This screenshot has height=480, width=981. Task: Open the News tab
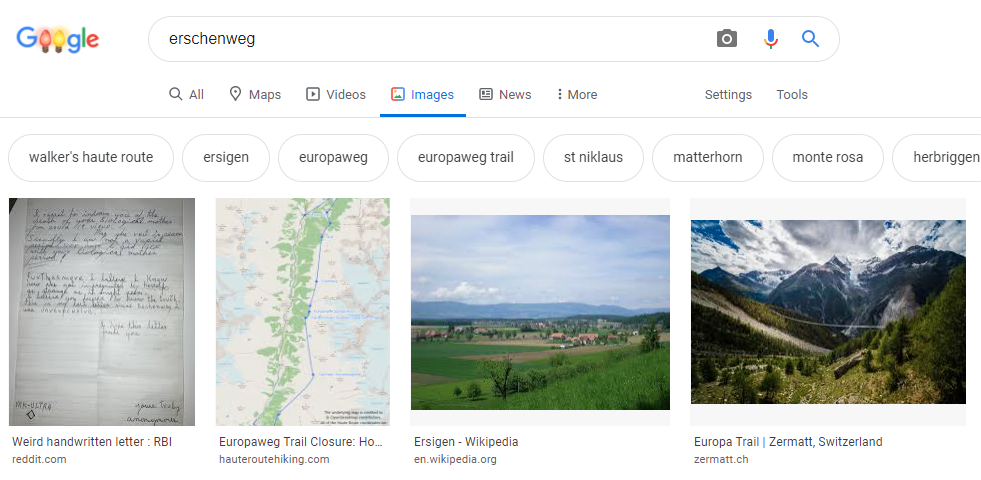pyautogui.click(x=505, y=95)
